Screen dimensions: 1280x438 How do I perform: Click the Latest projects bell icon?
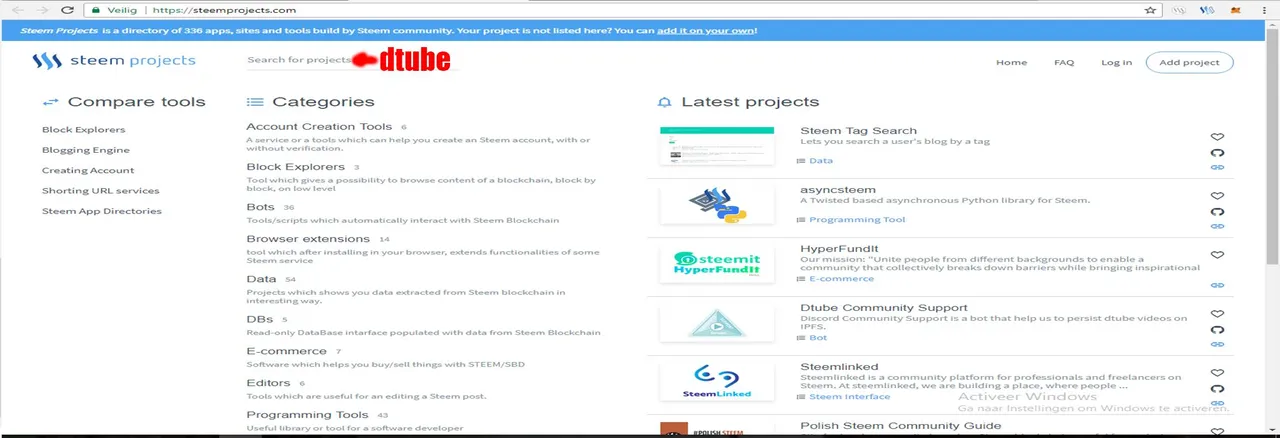664,102
